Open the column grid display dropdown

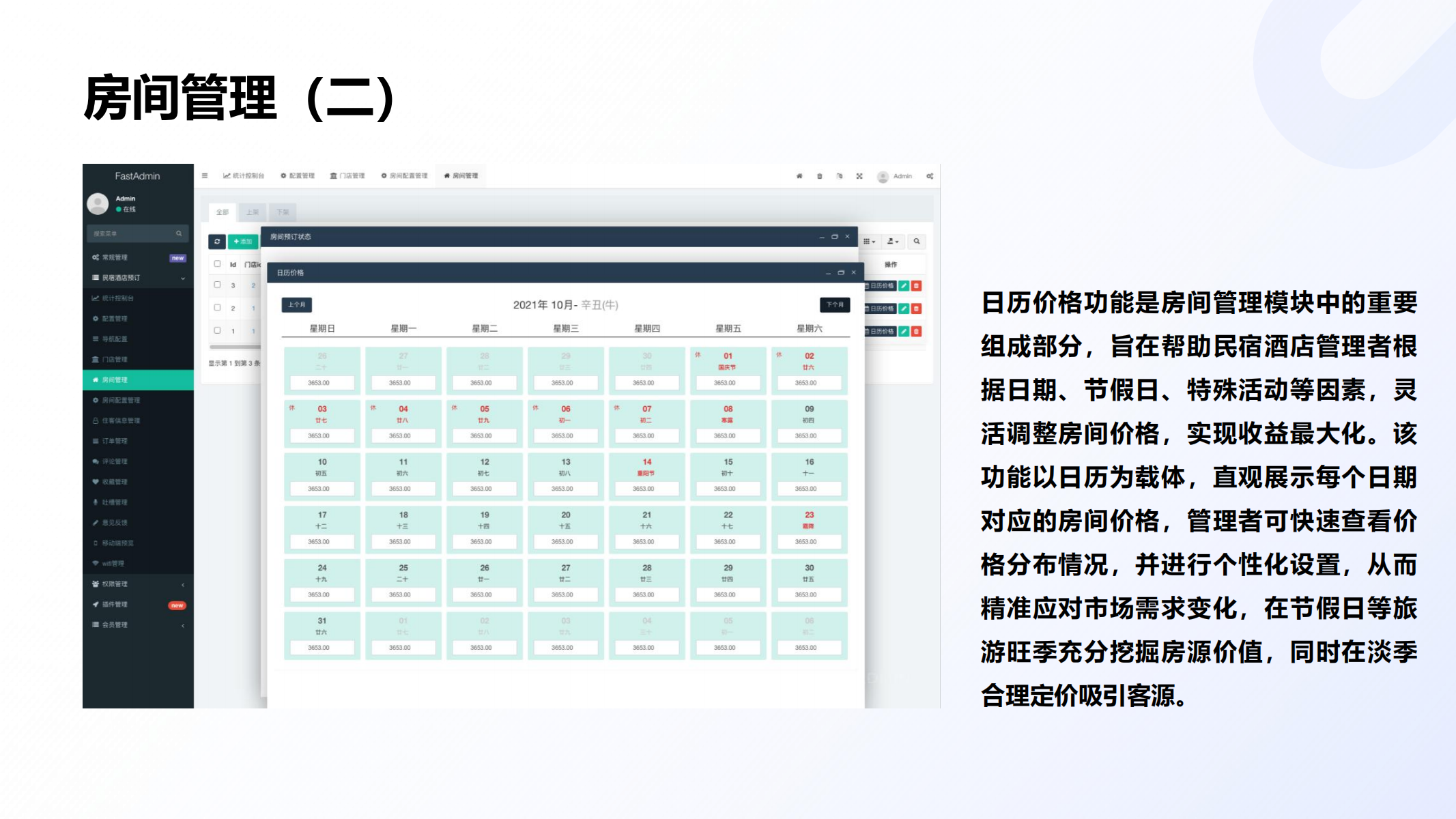(869, 242)
